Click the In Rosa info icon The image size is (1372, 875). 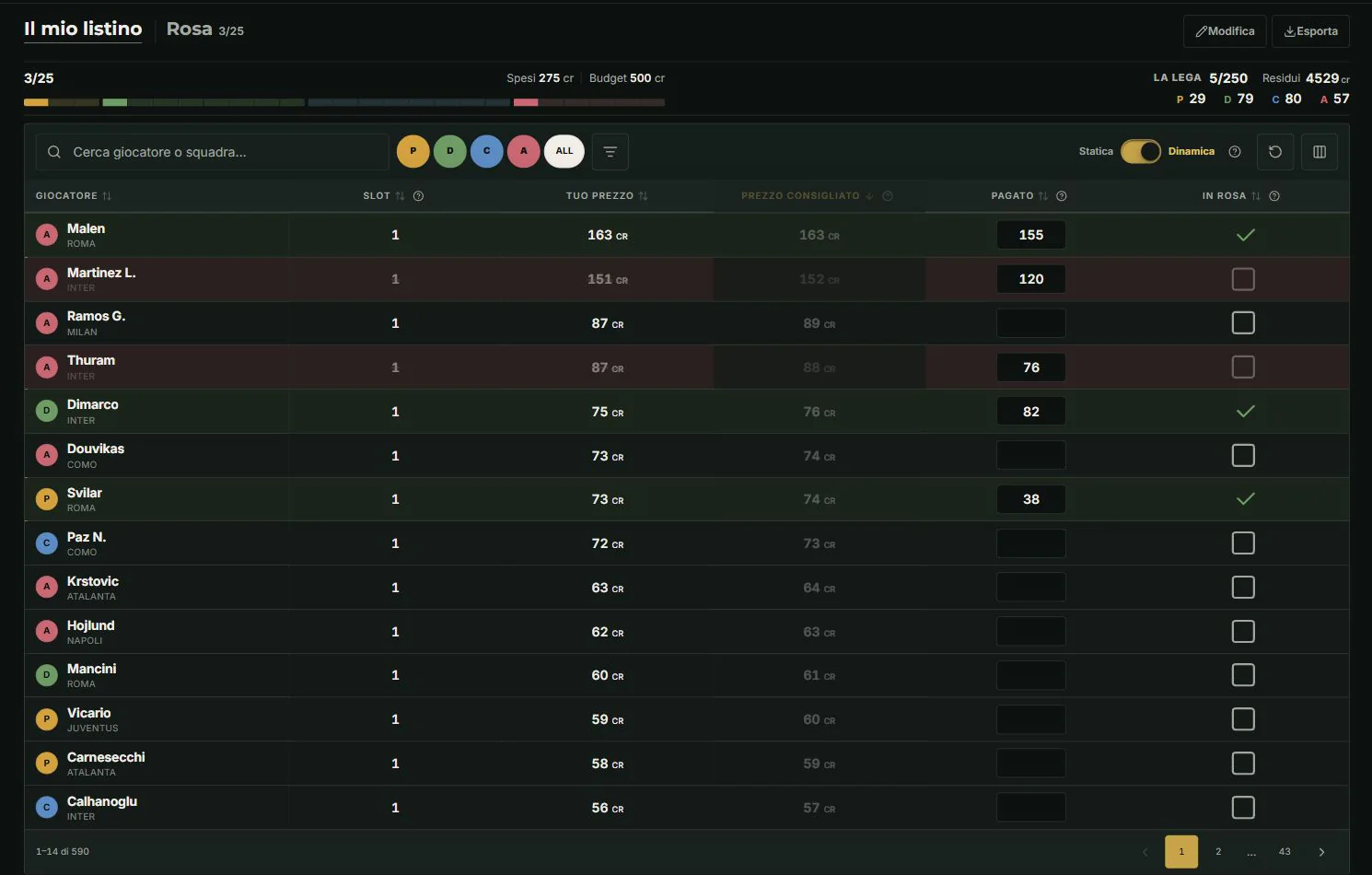[1274, 196]
